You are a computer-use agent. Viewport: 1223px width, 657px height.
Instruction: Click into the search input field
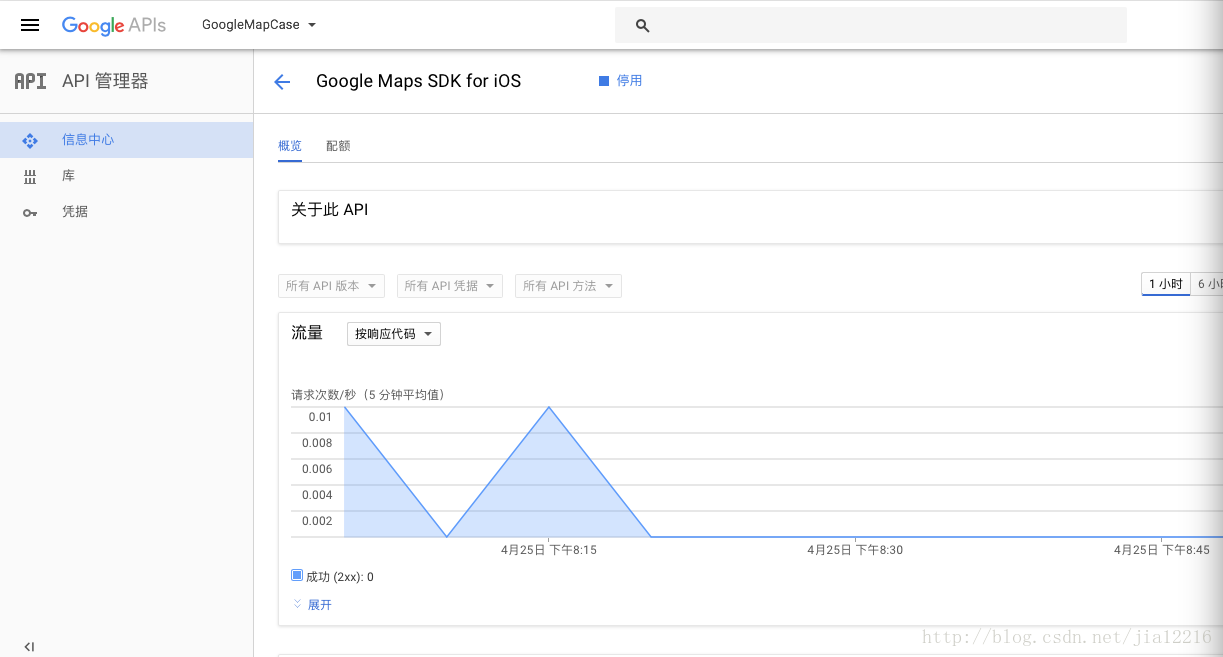(x=870, y=25)
